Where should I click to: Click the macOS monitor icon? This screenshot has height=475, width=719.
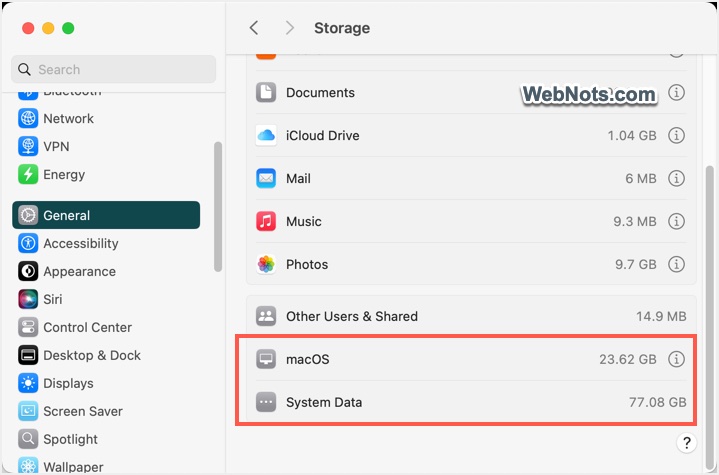click(x=266, y=359)
